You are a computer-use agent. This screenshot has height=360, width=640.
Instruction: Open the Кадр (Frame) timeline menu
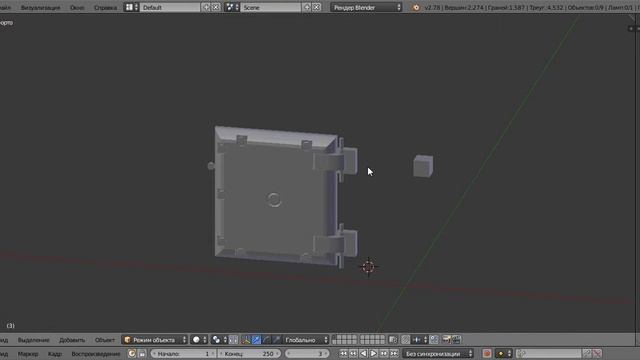tap(55, 354)
